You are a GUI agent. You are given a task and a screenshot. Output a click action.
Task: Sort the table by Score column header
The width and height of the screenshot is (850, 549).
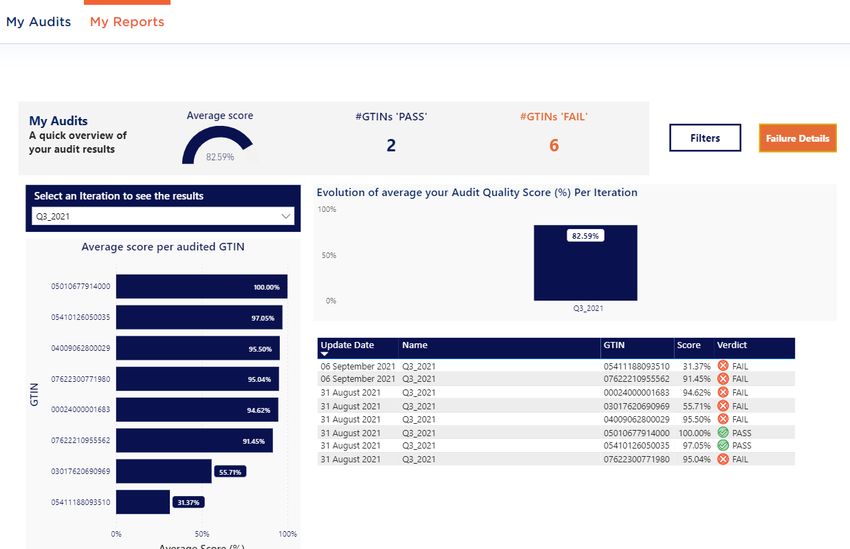pos(688,345)
